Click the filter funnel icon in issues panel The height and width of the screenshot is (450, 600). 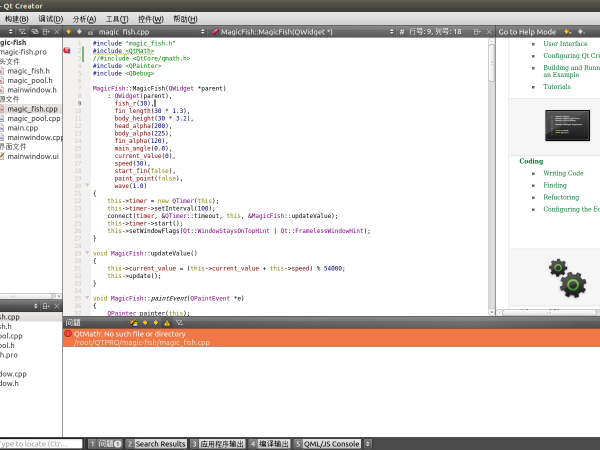(181, 323)
